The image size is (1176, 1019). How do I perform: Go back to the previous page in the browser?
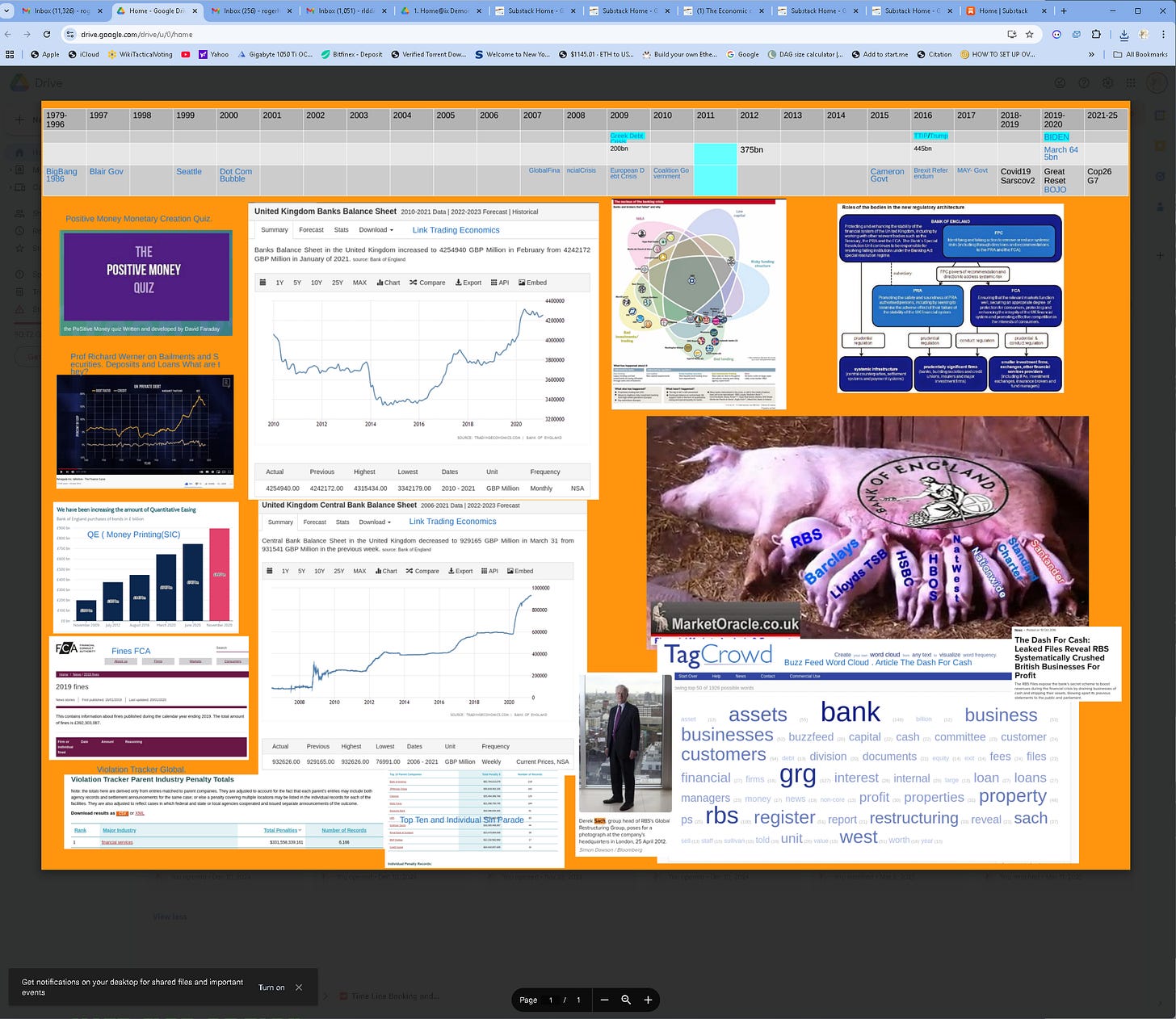[x=8, y=34]
